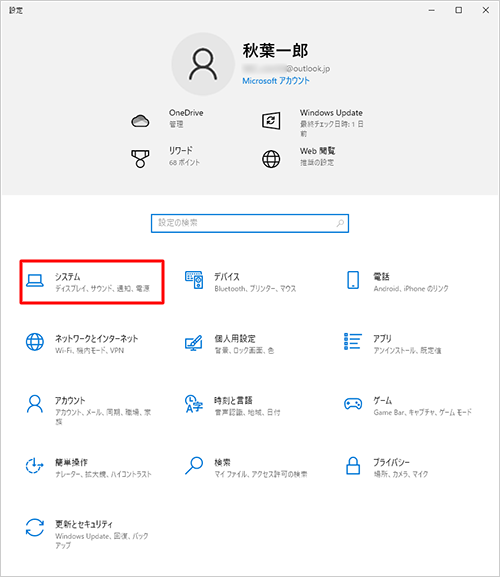Go to the アカウント category label

[70, 400]
